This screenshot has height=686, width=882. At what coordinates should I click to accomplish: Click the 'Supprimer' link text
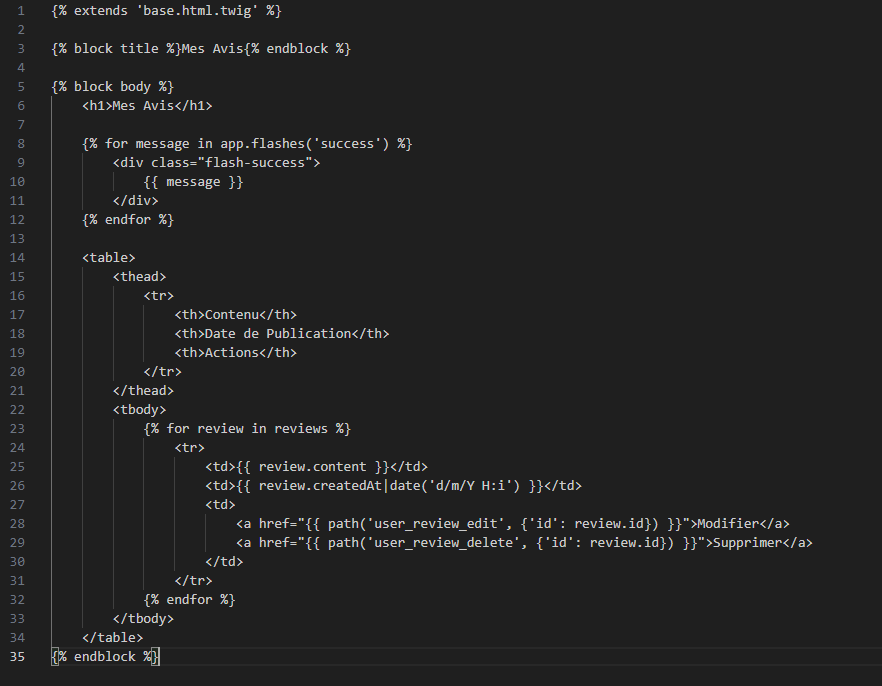(745, 542)
